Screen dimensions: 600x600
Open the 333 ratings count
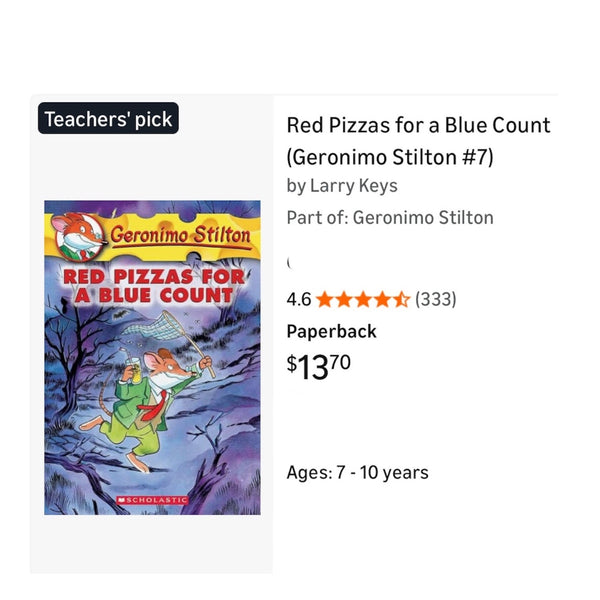[436, 299]
